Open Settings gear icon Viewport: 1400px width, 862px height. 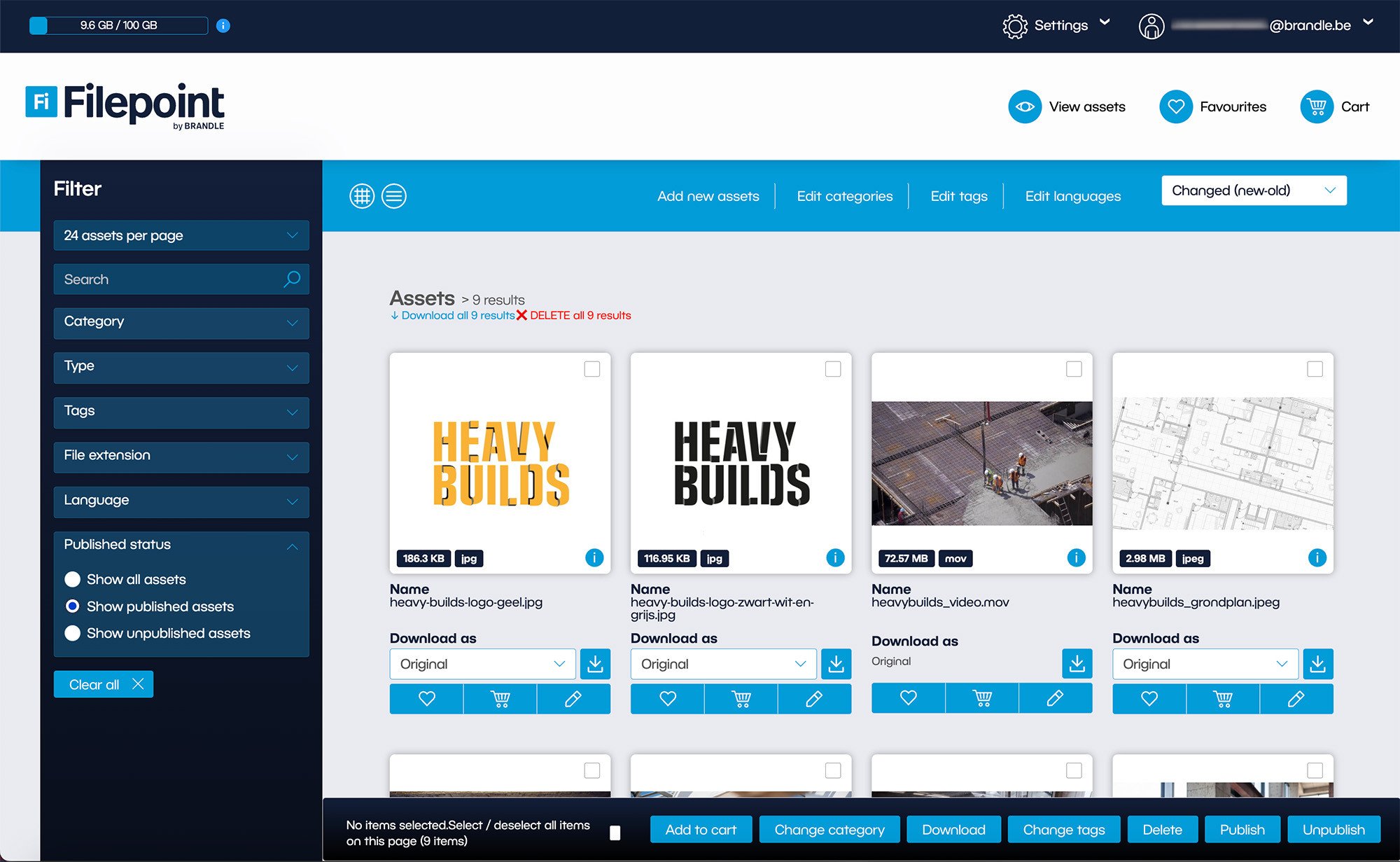pyautogui.click(x=1015, y=26)
